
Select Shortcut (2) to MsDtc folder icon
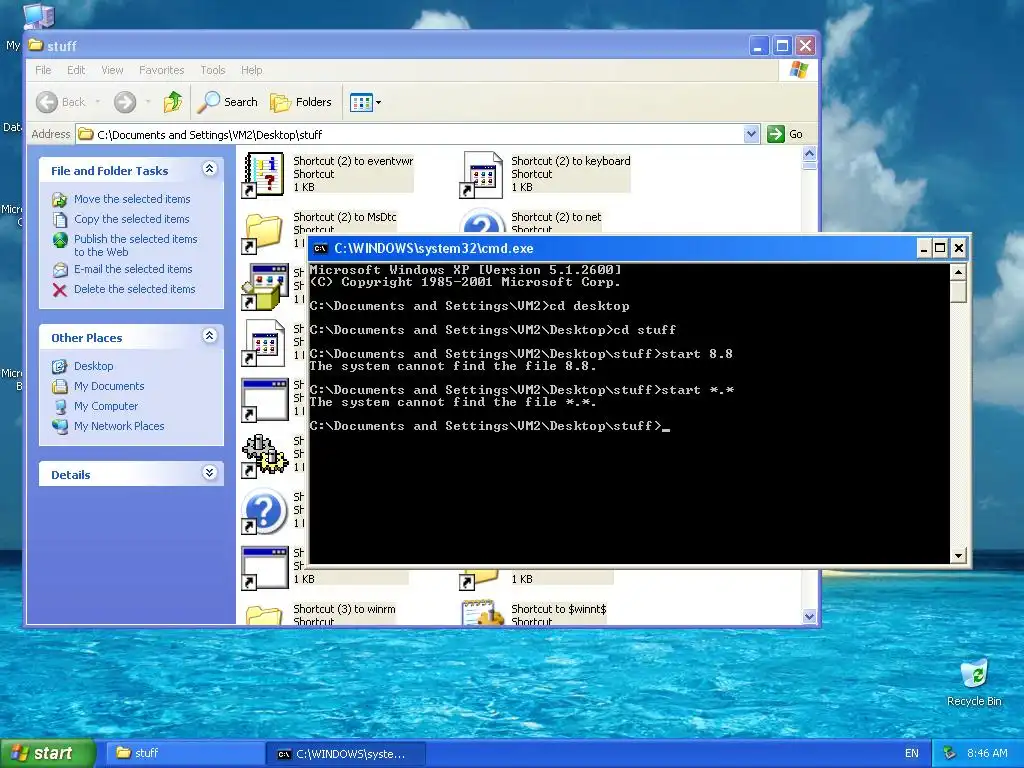point(263,233)
